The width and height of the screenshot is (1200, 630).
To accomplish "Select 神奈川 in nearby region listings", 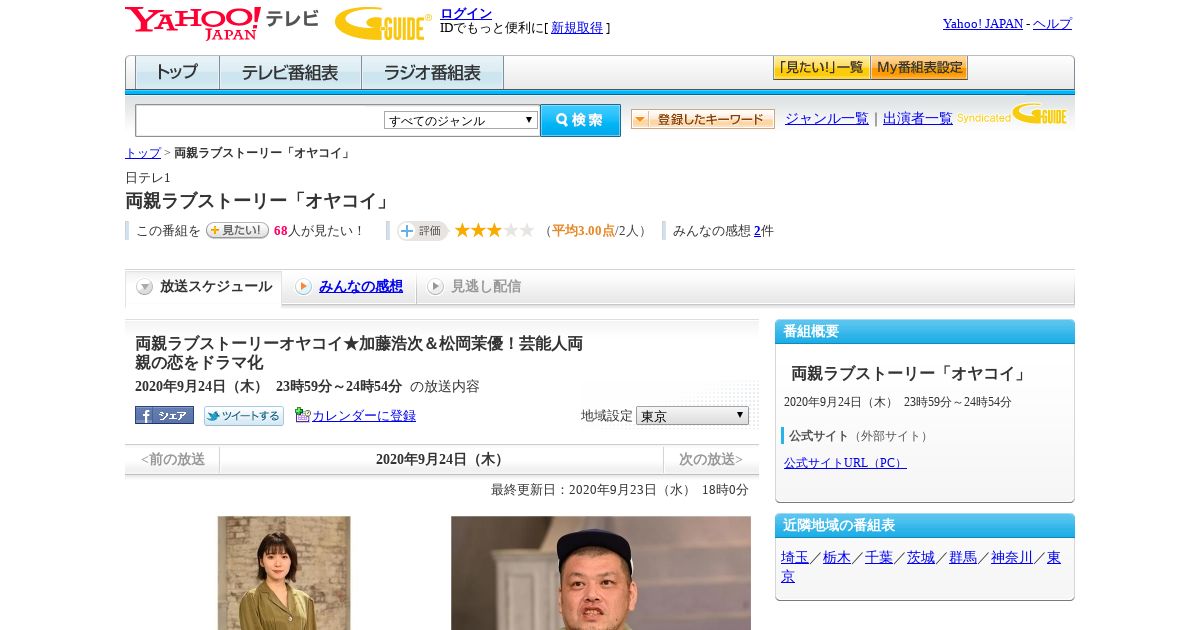I will click(x=1012, y=558).
